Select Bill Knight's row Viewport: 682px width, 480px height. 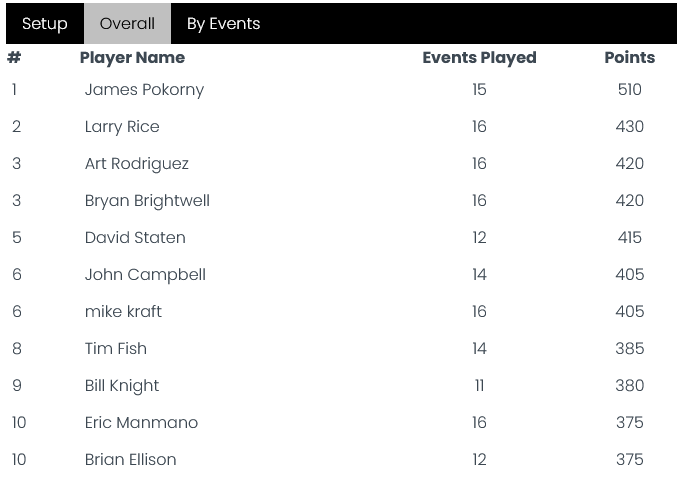tap(341, 385)
